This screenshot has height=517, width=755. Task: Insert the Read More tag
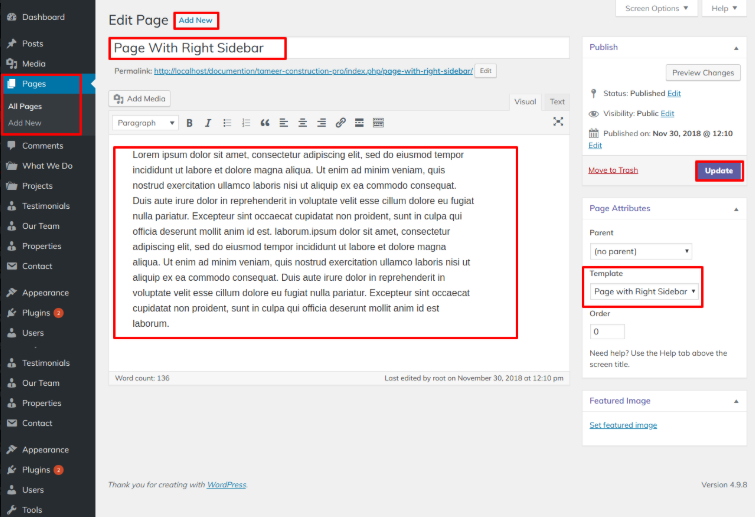(359, 123)
